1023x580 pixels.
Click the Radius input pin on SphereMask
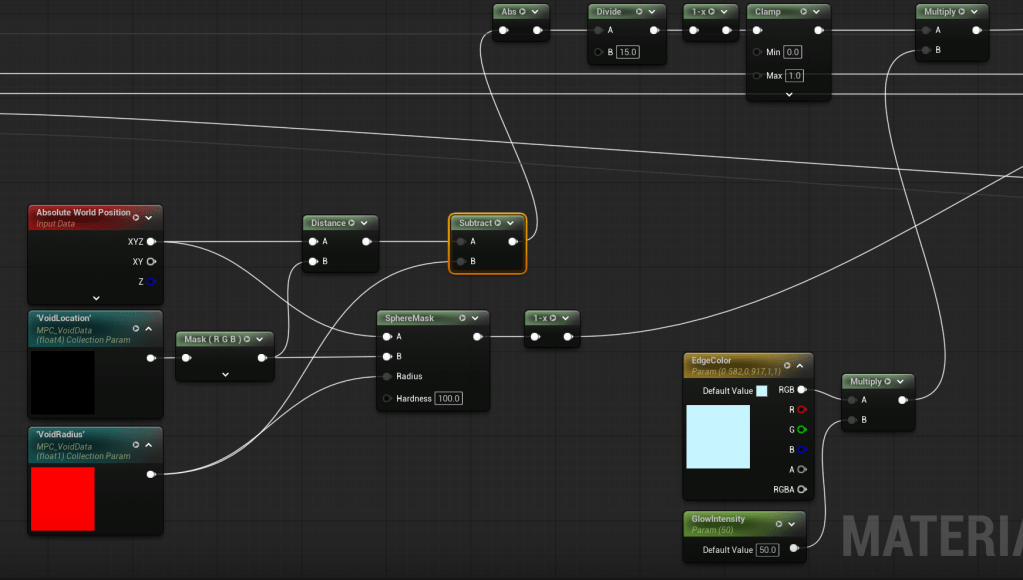tap(387, 377)
